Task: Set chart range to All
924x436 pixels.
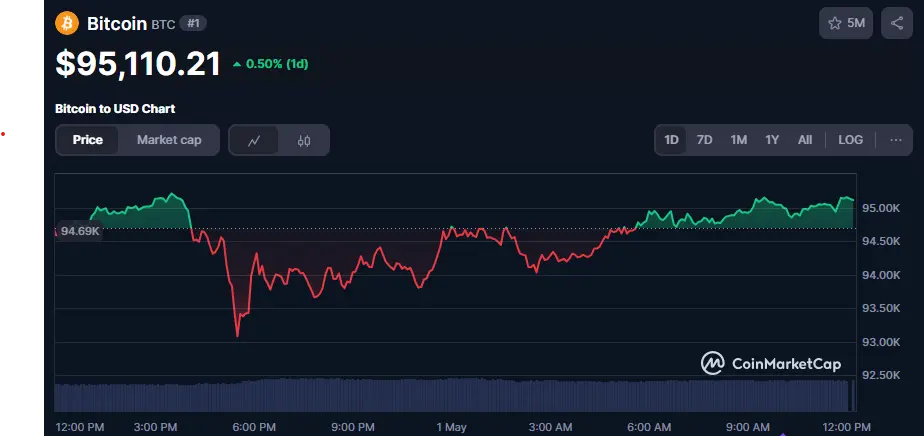Action: [x=804, y=140]
